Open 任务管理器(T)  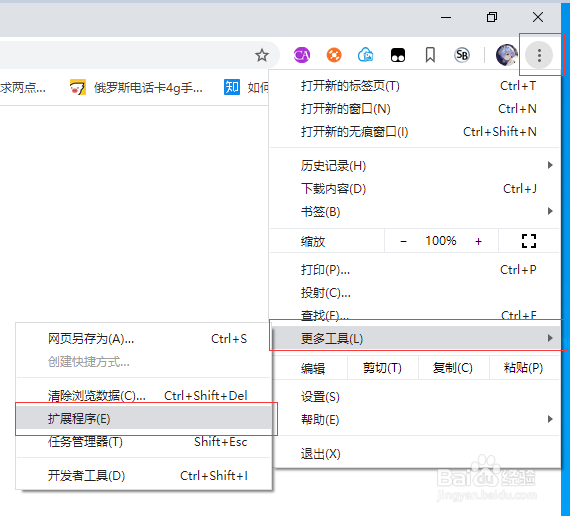click(x=144, y=442)
